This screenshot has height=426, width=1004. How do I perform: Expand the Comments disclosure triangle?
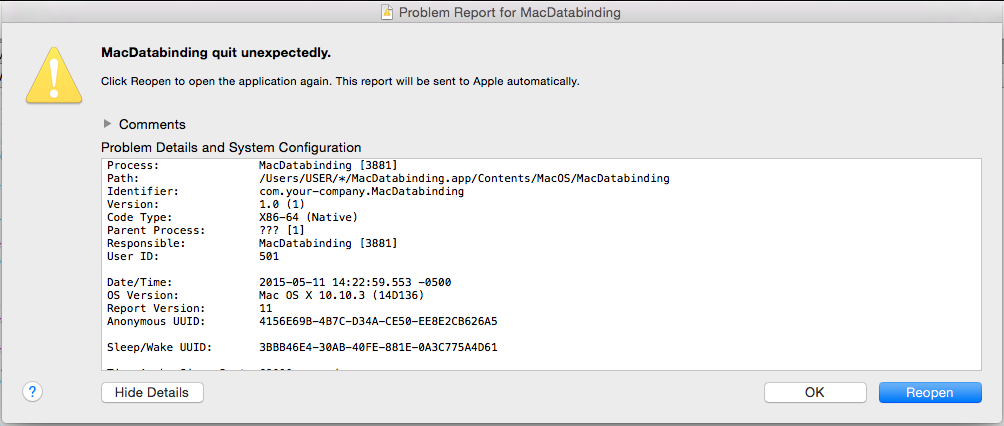tap(108, 124)
